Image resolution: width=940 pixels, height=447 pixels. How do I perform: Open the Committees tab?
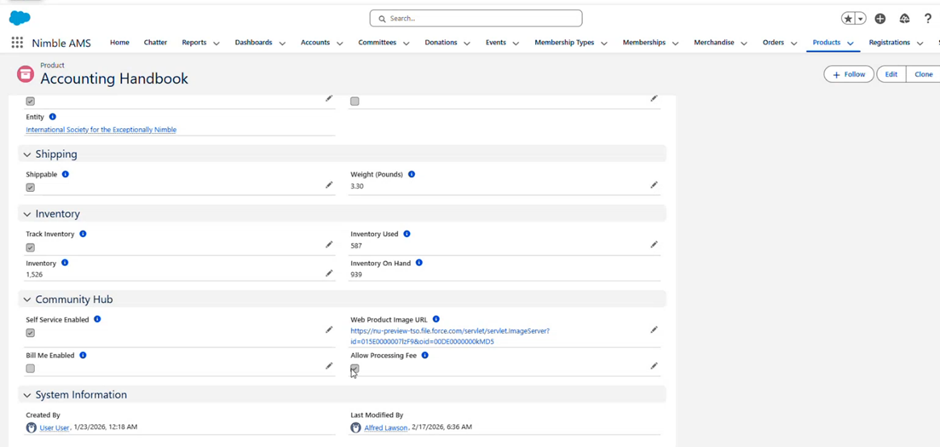pos(377,43)
